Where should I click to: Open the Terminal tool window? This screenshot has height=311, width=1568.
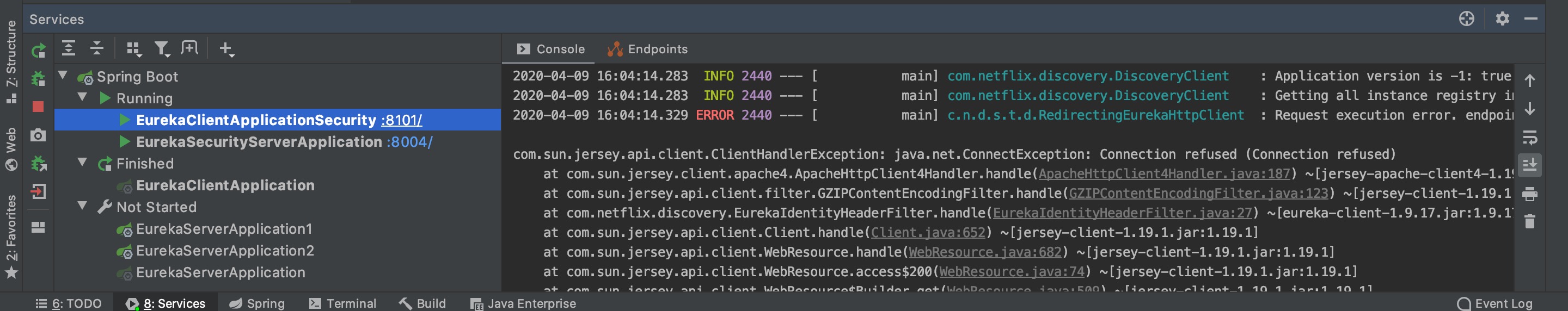342,303
